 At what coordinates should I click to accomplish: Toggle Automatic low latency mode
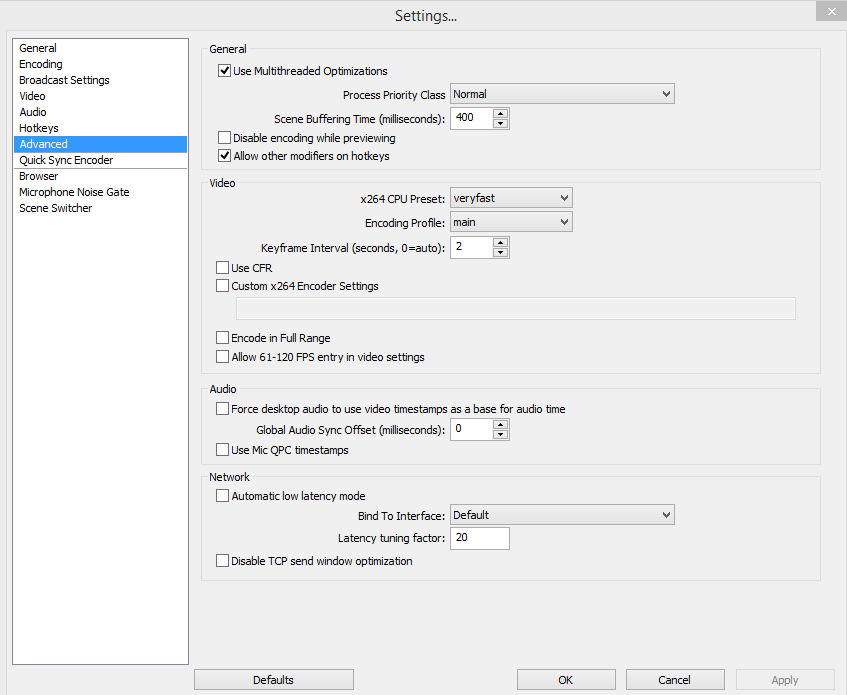pyautogui.click(x=223, y=496)
